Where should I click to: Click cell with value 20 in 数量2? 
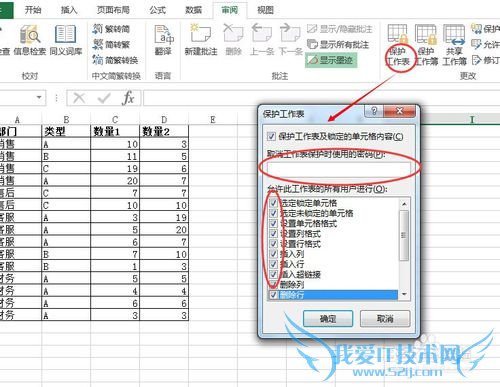coord(164,230)
